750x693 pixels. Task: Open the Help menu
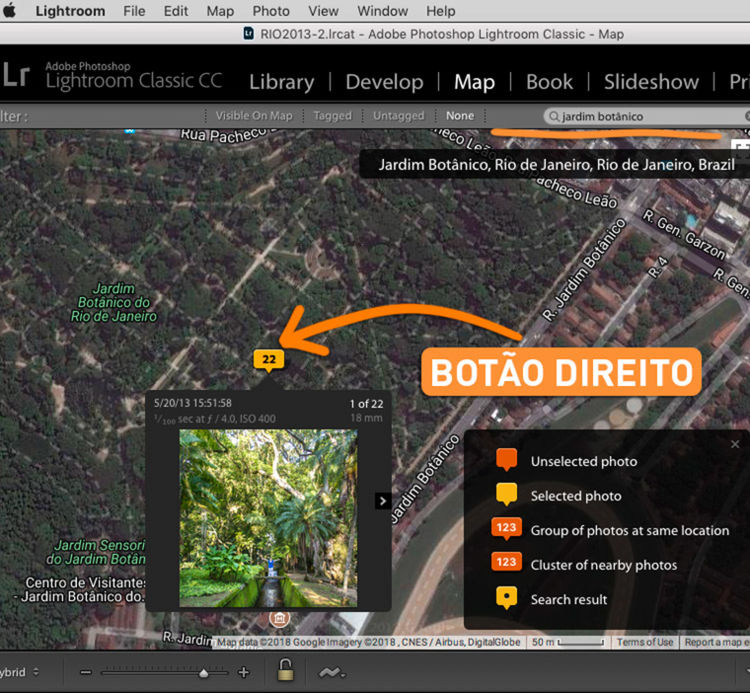[441, 11]
